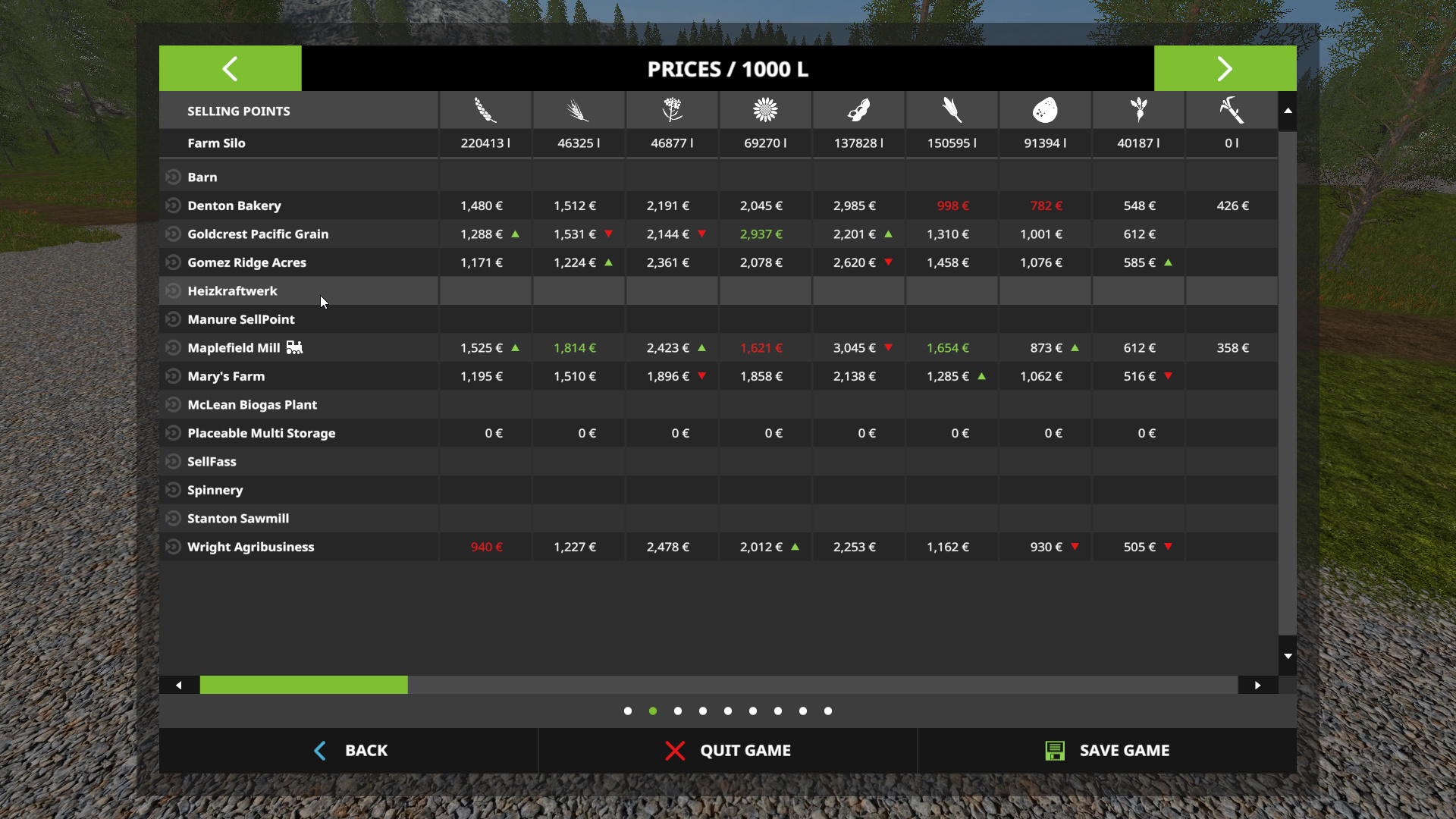1456x819 pixels.
Task: Toggle the map hotspot icon for Wright Agribusiness
Action: pyautogui.click(x=173, y=547)
